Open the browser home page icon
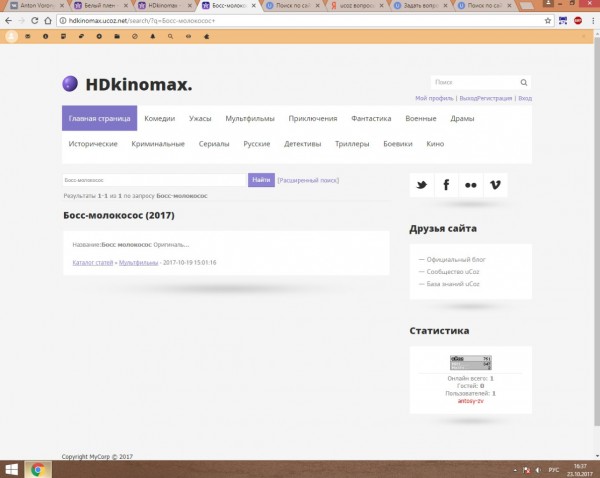 point(47,21)
